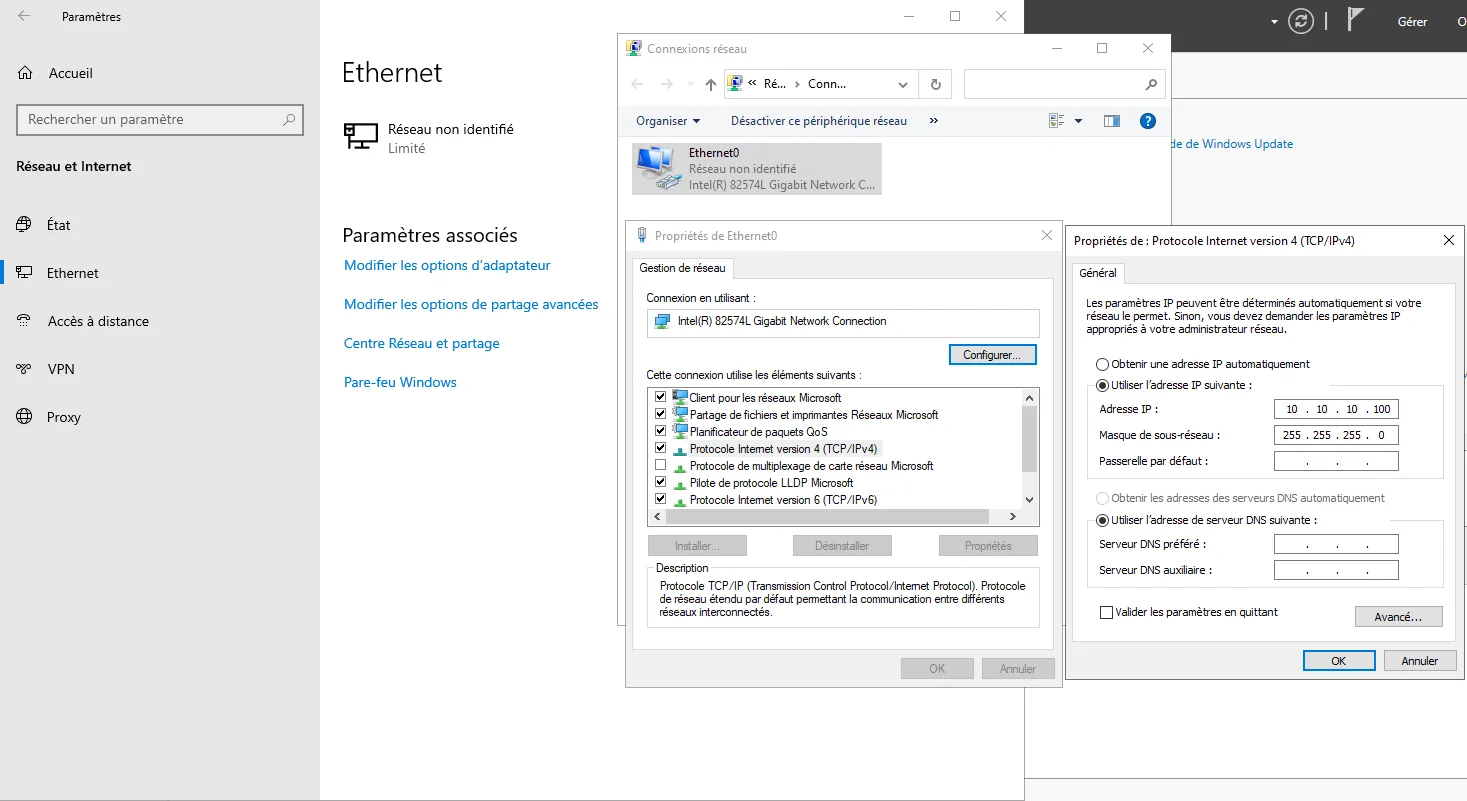This screenshot has width=1467, height=801.
Task: Click Désactiver ce périphérique réseau
Action: tap(819, 121)
